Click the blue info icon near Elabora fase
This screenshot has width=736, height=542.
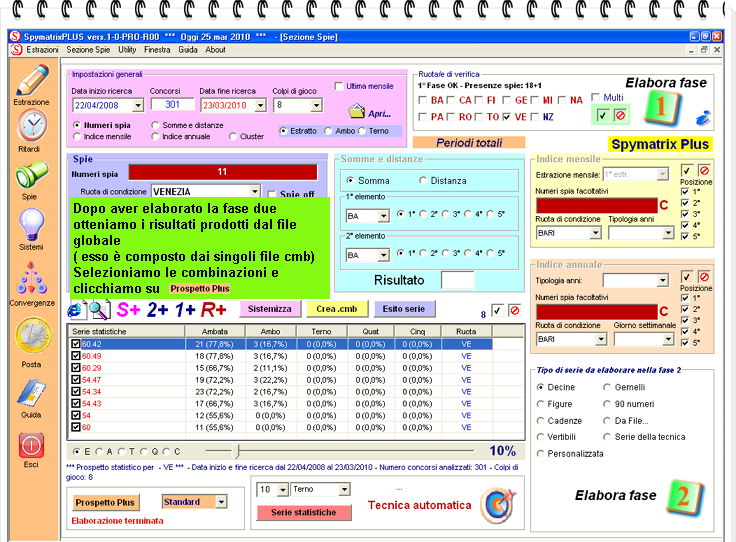coord(703,117)
